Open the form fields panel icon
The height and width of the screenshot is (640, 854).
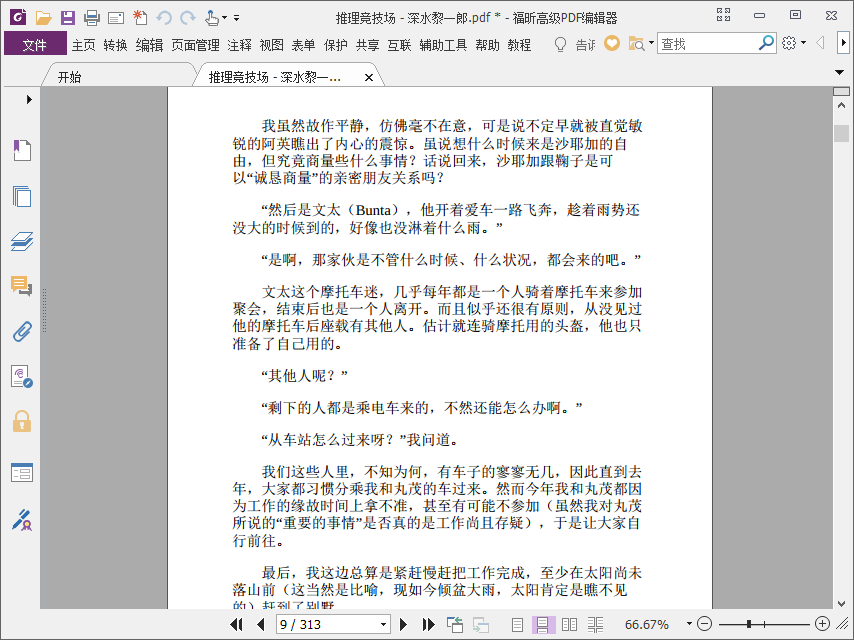click(x=22, y=472)
